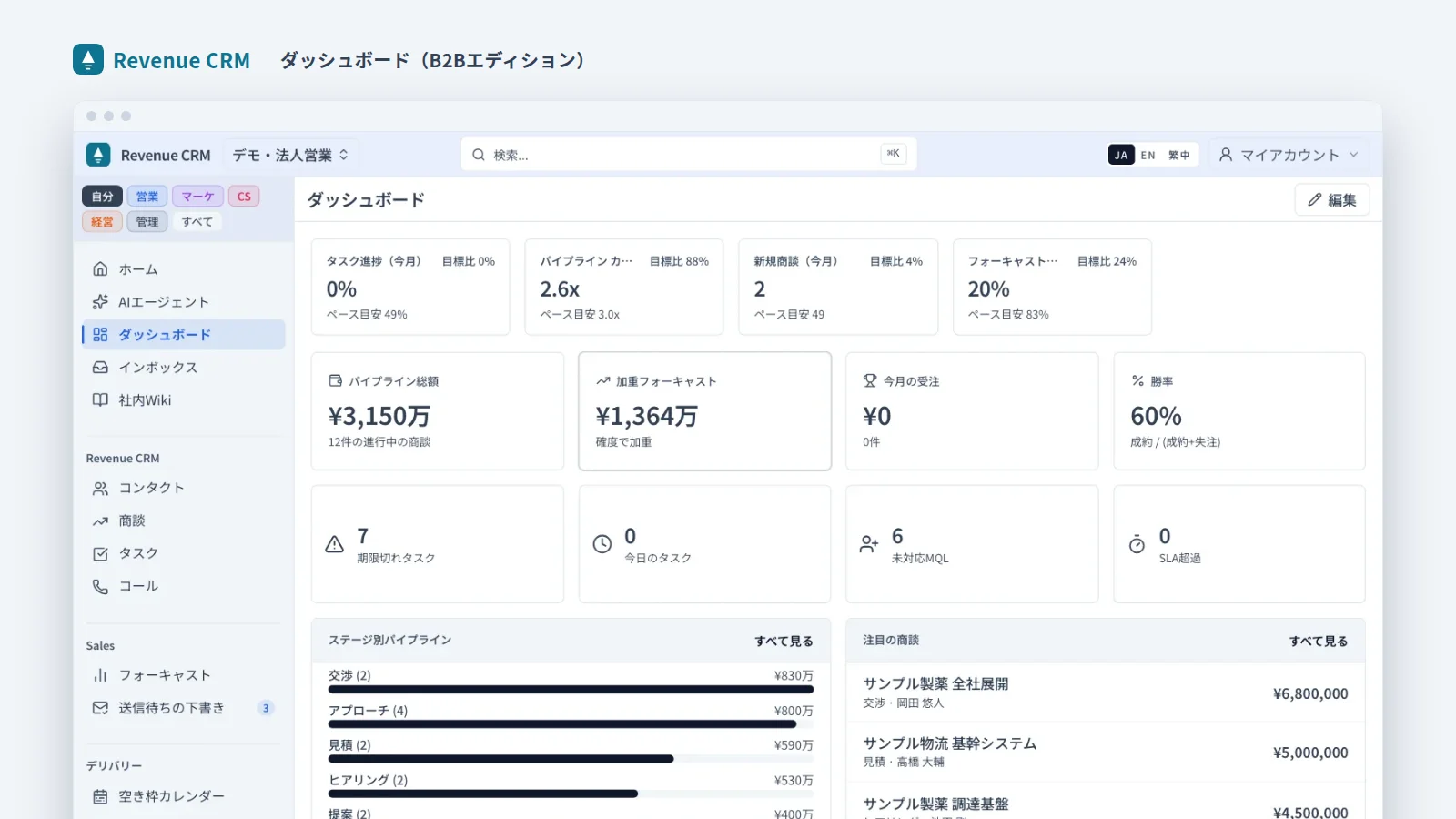Click the タスク進捗（今月） KPI card

tap(410, 288)
